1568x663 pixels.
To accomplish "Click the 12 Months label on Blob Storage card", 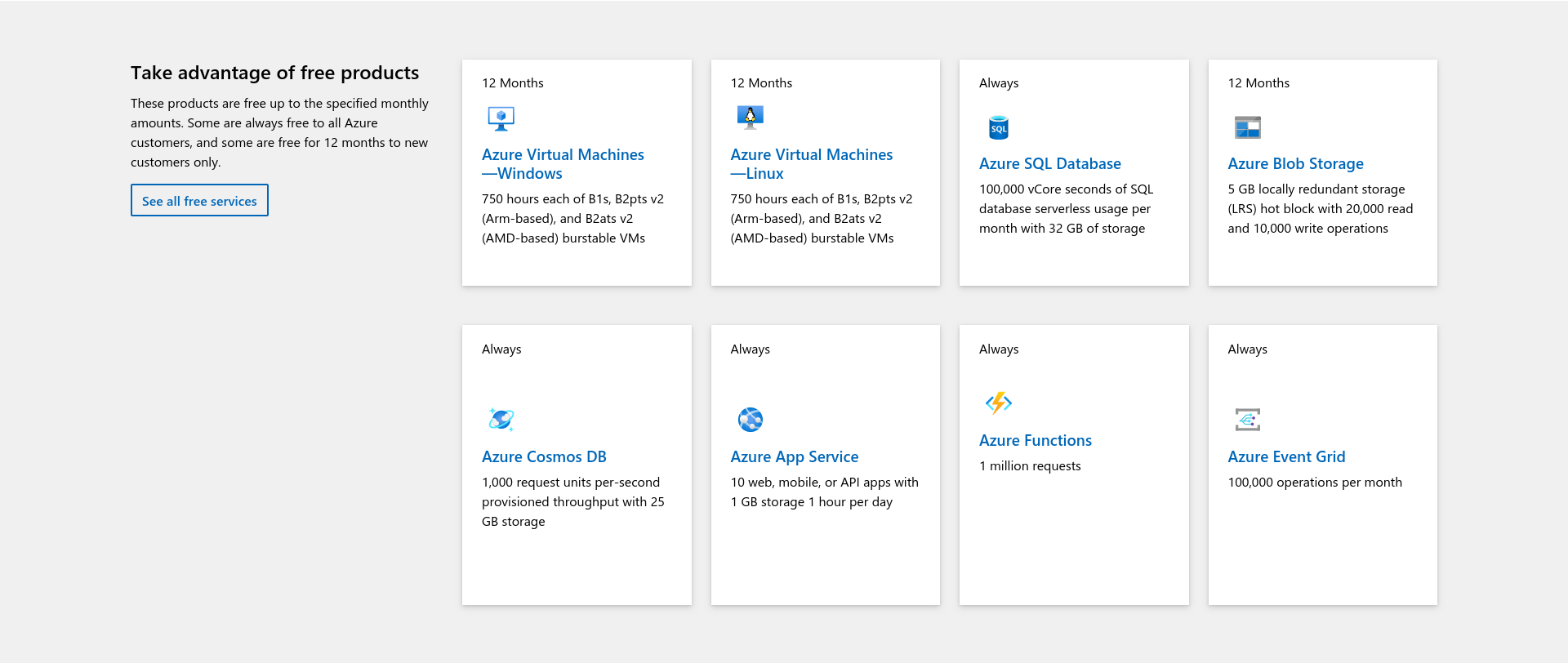I will [1258, 83].
